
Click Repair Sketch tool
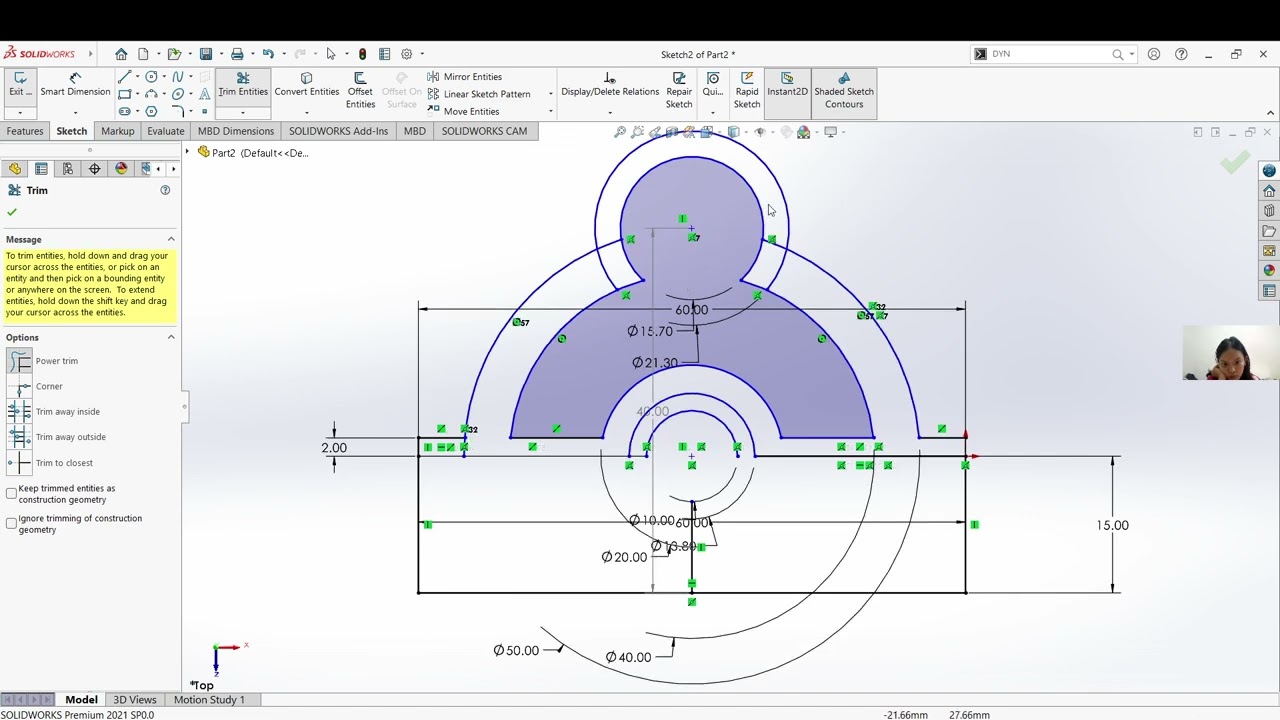679,90
